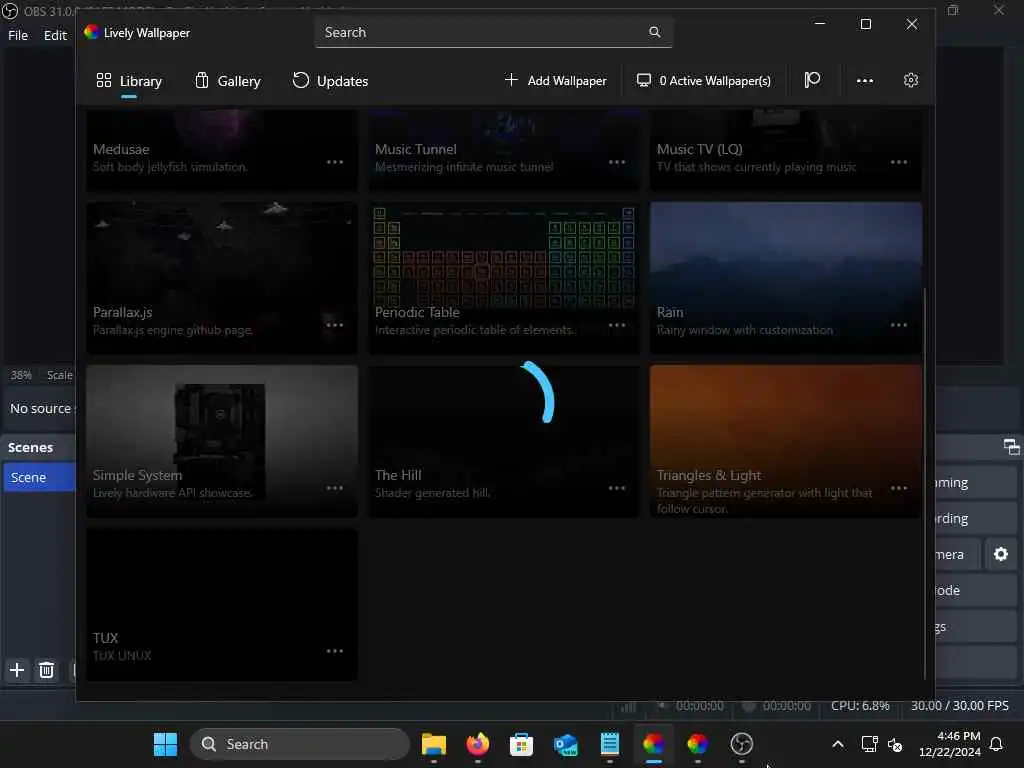Open Lively Wallpaper settings gear
This screenshot has width=1024, height=768.
(911, 80)
